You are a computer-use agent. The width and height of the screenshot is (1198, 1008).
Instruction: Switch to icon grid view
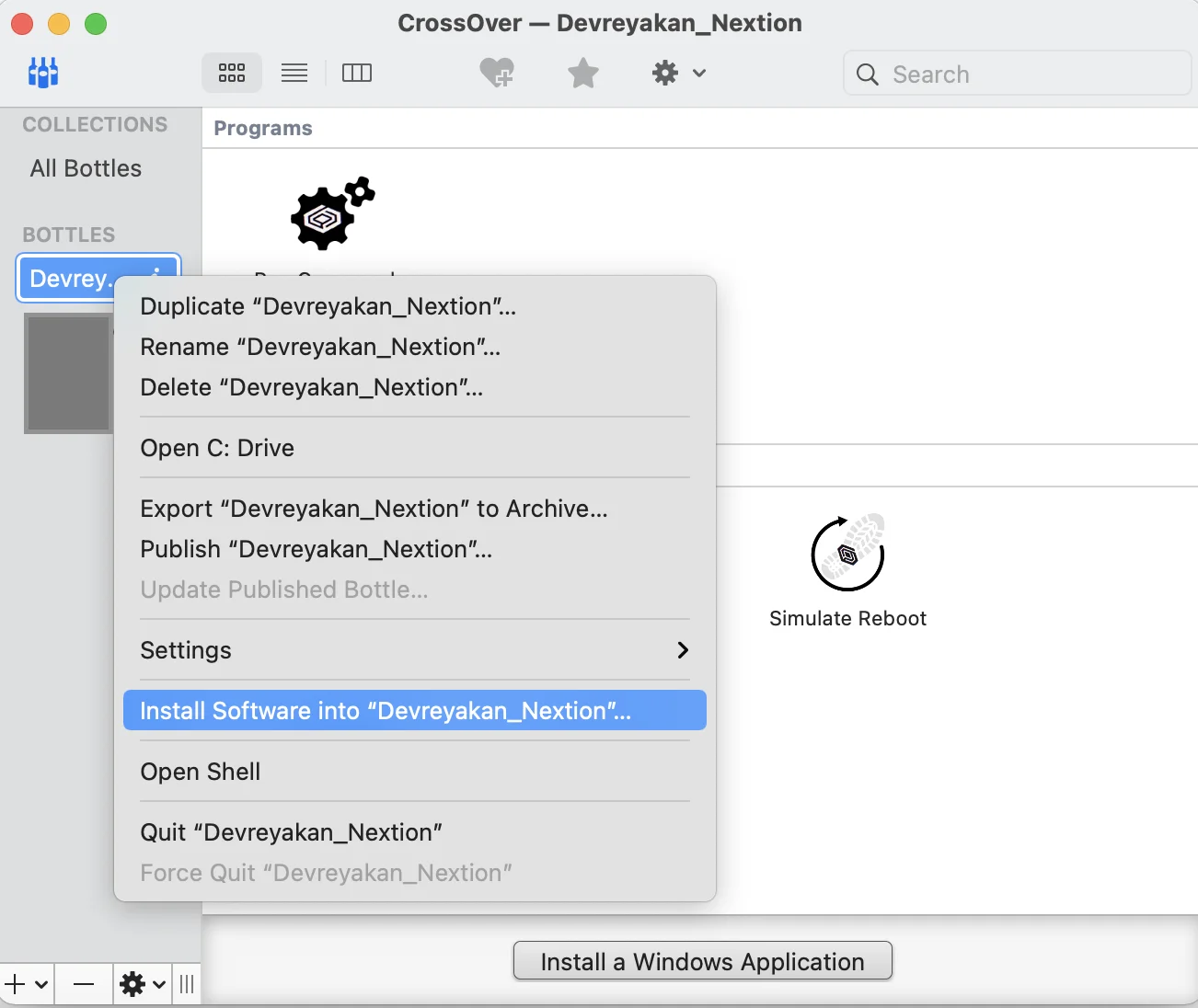pos(232,73)
